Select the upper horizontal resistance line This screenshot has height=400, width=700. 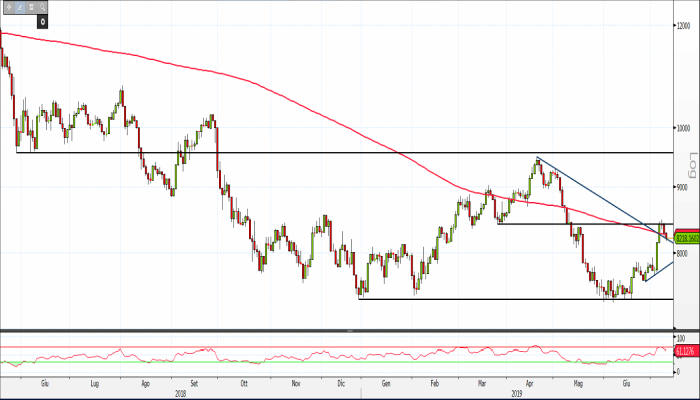tap(300, 153)
